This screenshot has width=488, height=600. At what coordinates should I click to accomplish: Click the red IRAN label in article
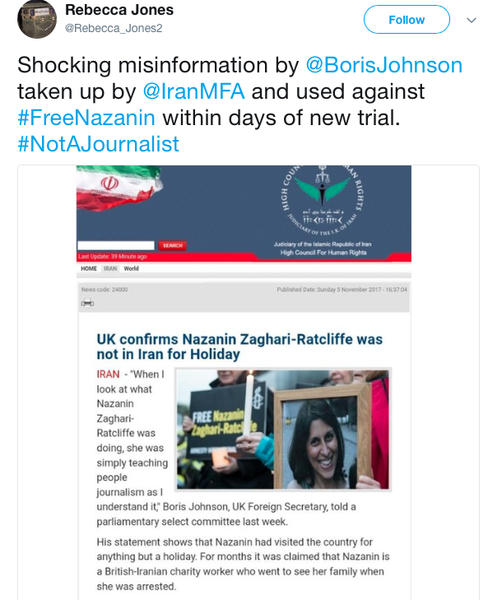[108, 374]
